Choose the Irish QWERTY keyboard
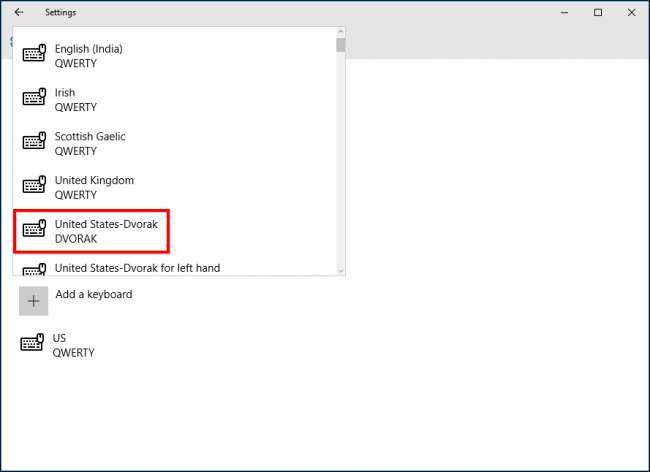This screenshot has width=650, height=472. click(x=175, y=100)
